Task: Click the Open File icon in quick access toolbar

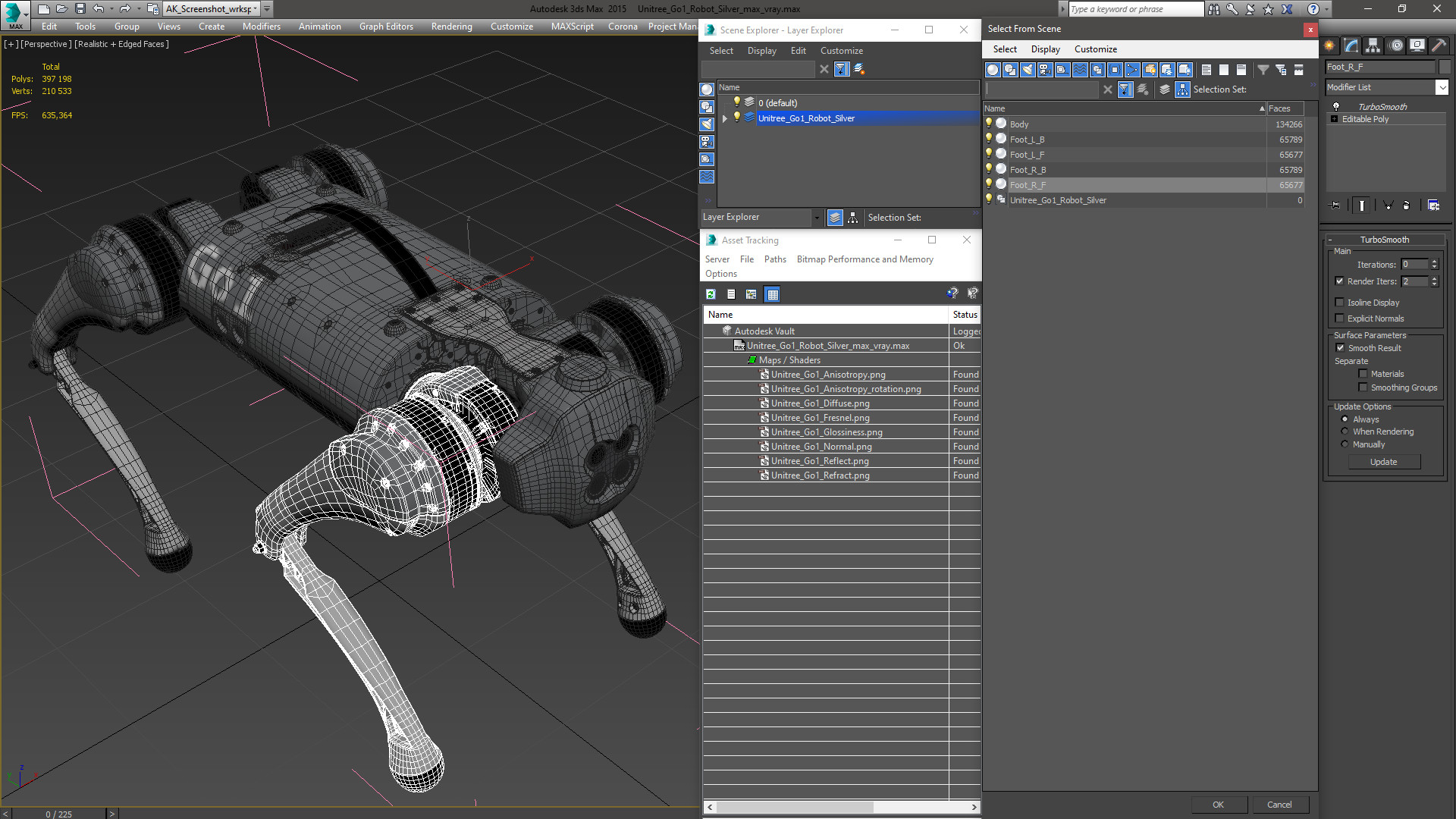Action: [x=61, y=9]
